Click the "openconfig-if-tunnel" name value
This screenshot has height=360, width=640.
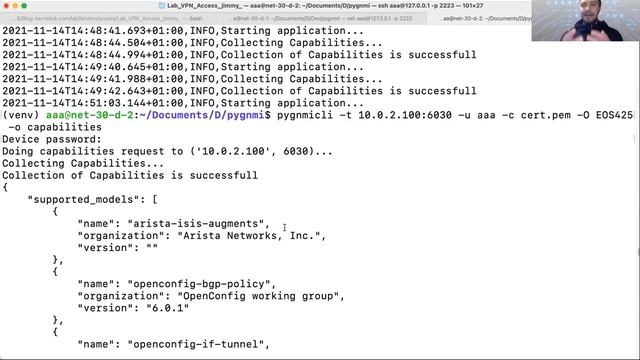pos(196,344)
